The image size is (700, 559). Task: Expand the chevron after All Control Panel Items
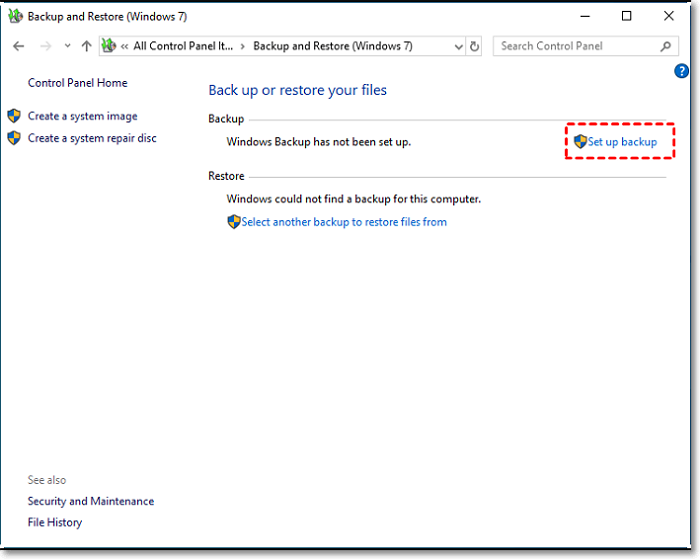click(x=243, y=46)
